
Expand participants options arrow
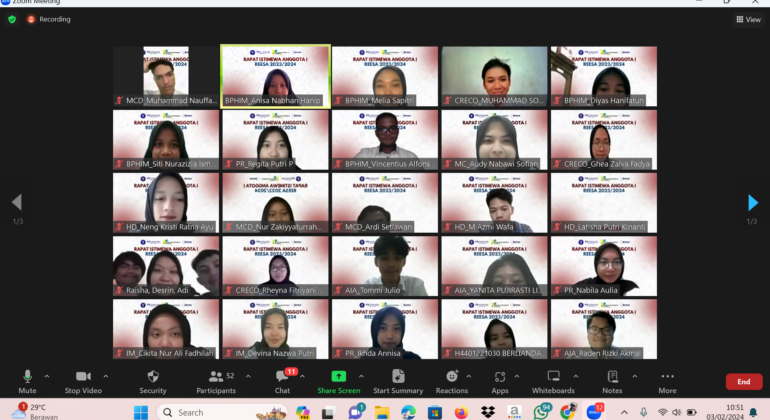coord(248,376)
